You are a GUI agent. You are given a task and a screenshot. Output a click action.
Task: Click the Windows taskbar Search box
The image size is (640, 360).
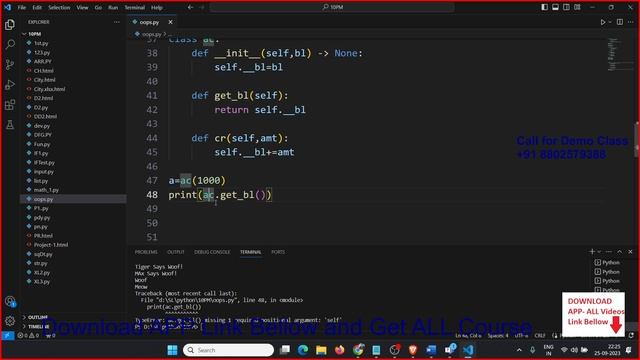[x=229, y=350]
